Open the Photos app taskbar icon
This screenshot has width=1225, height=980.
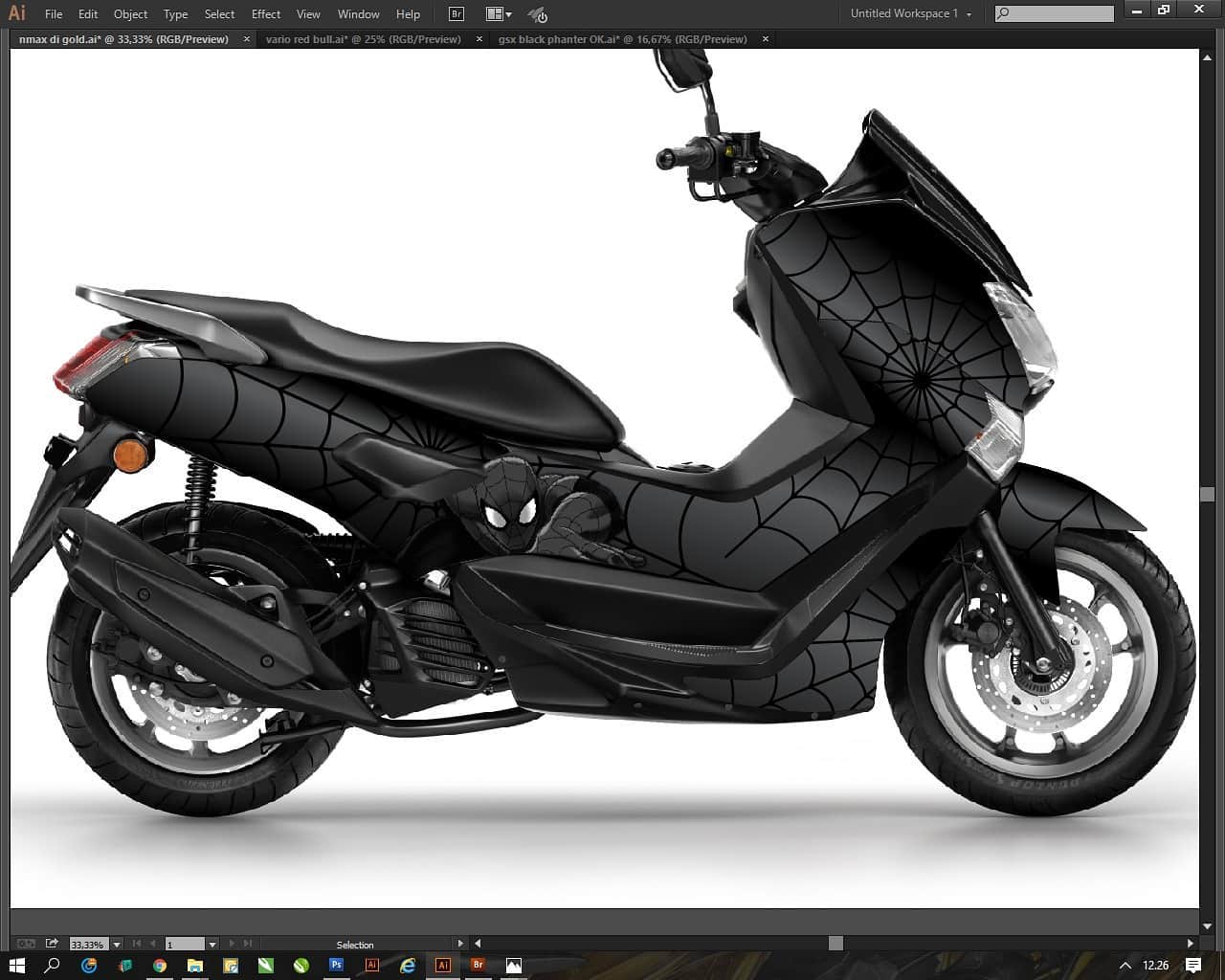tap(514, 966)
